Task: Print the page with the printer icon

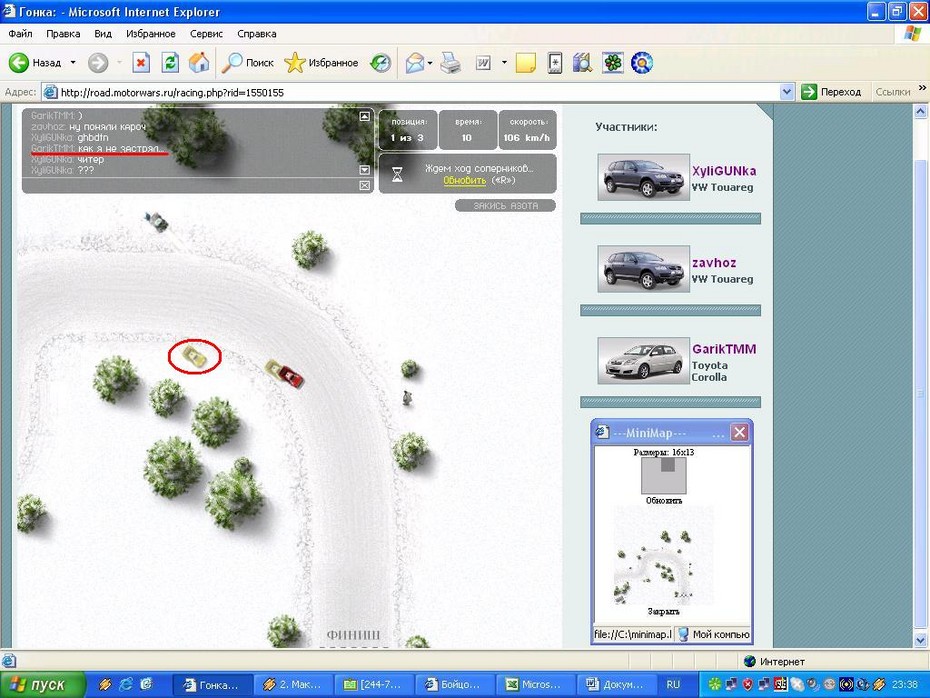Action: [451, 62]
